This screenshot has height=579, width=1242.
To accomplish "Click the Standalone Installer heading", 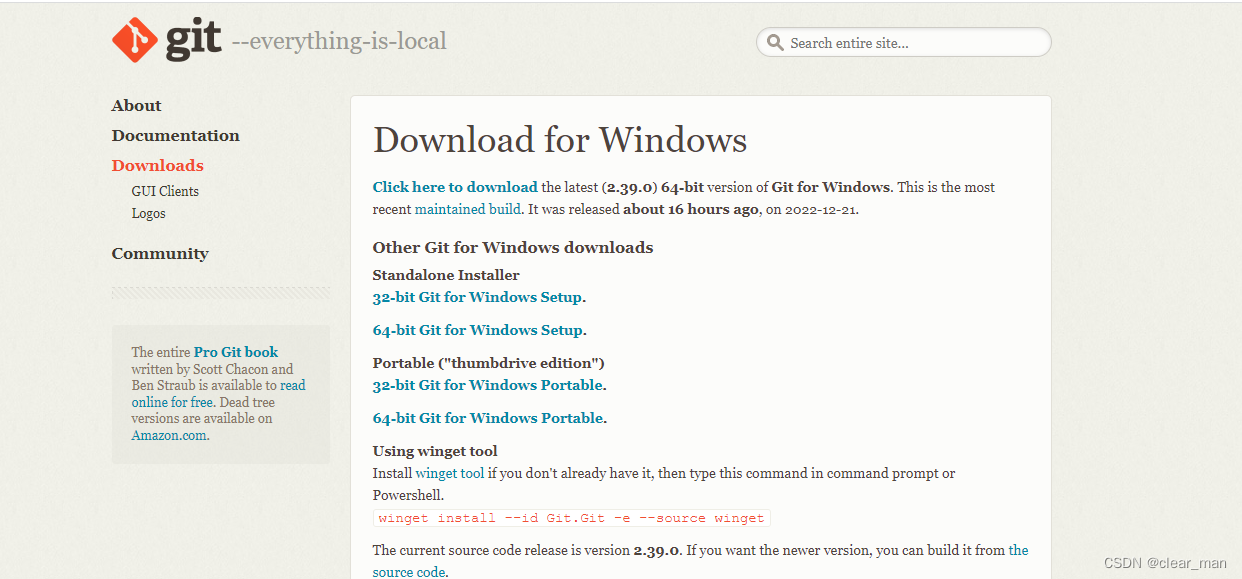I will 446,275.
